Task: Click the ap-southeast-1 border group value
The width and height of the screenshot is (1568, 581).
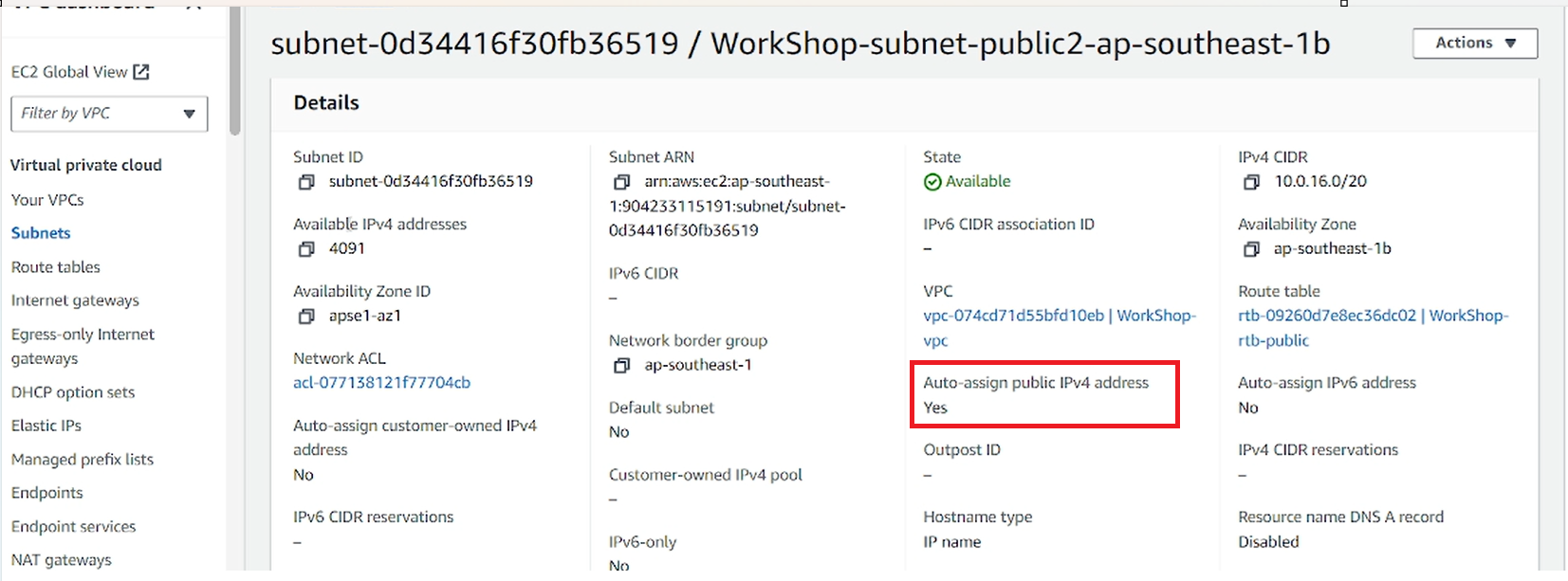Action: (698, 365)
